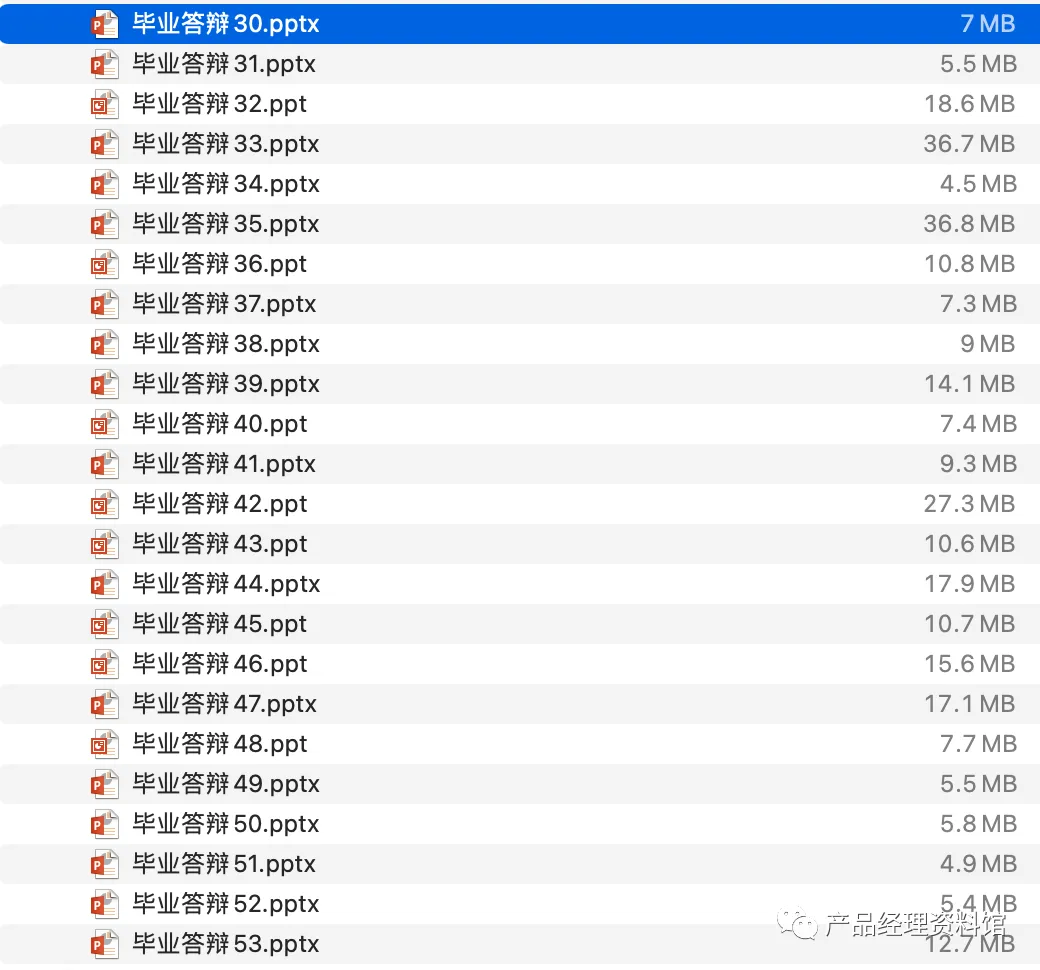
Task: Choose file name 毕业答辩 33.pptx
Action: 226,144
